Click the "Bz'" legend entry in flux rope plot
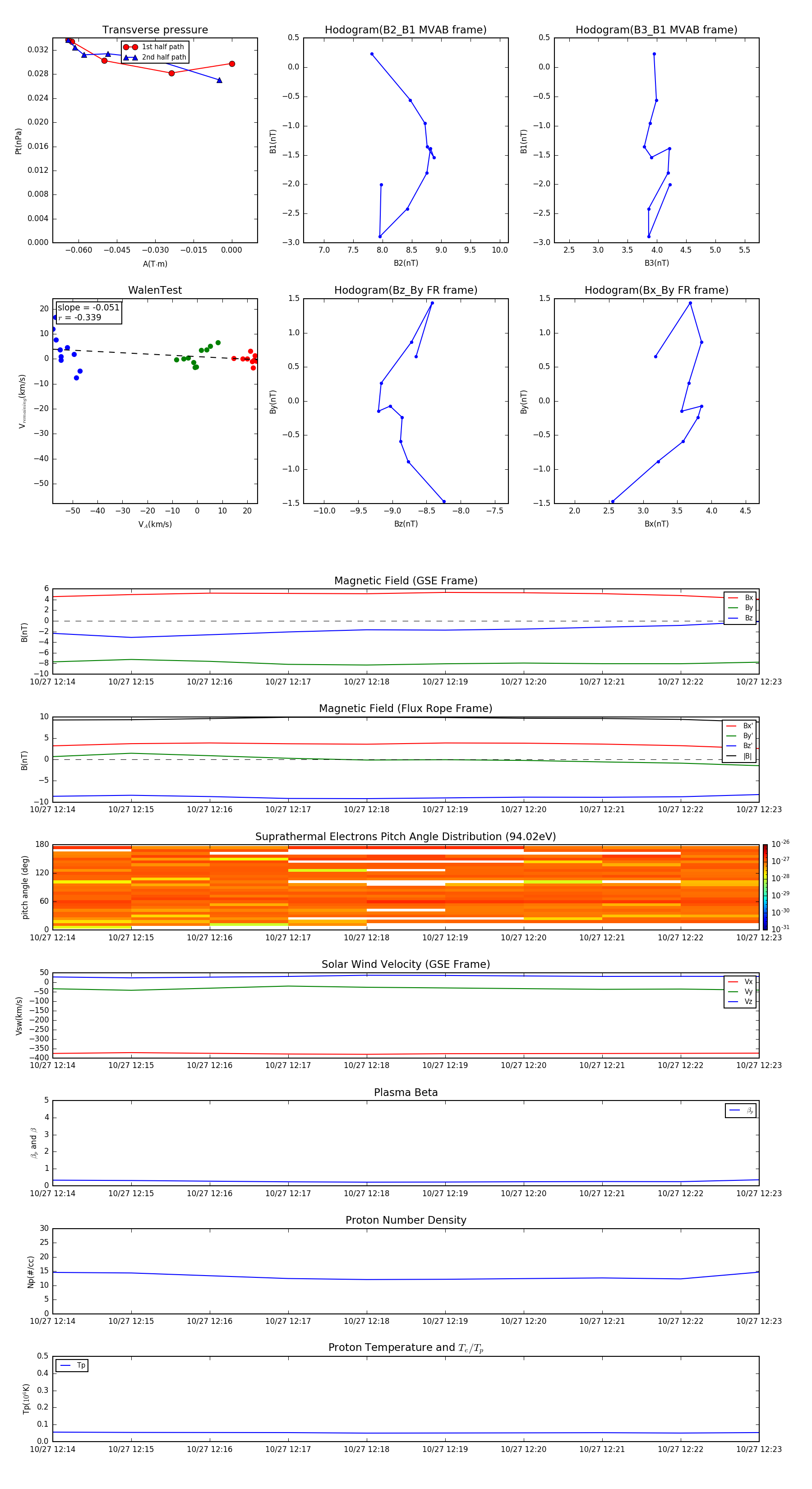Viewport: 812px width, 1489px height. [x=739, y=746]
